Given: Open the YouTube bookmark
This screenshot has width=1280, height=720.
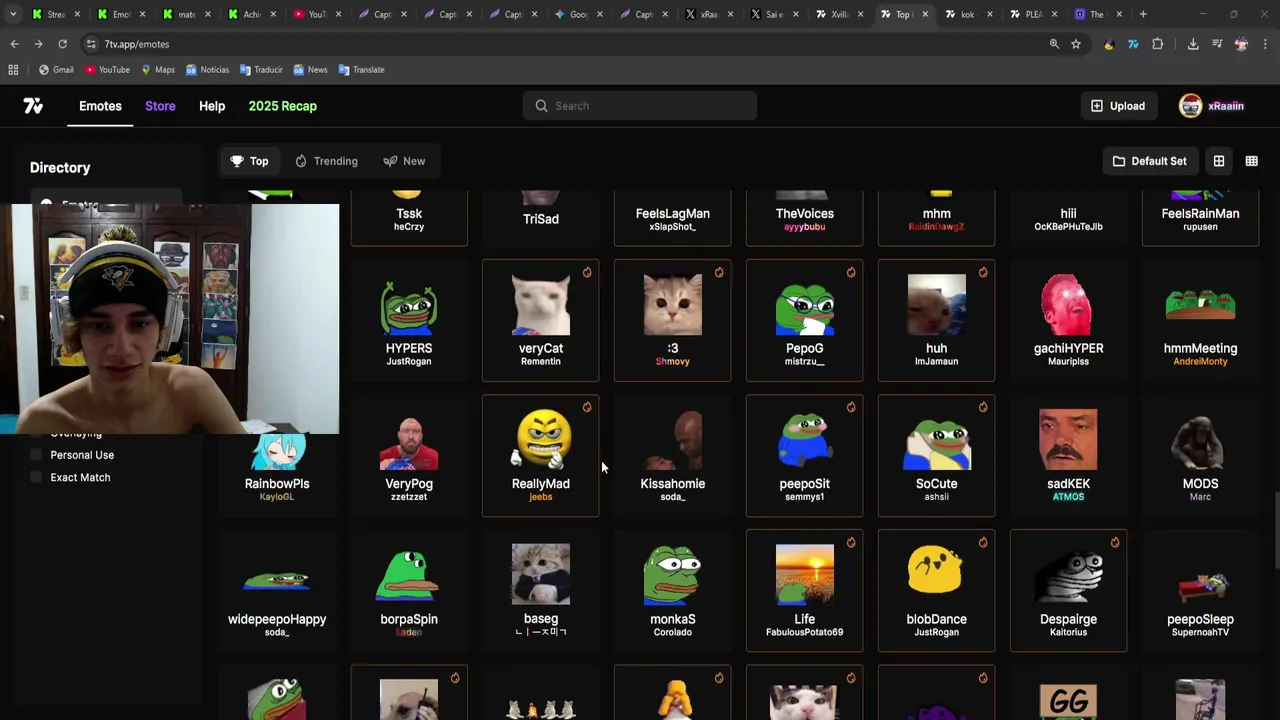Looking at the screenshot, I should pyautogui.click(x=107, y=70).
